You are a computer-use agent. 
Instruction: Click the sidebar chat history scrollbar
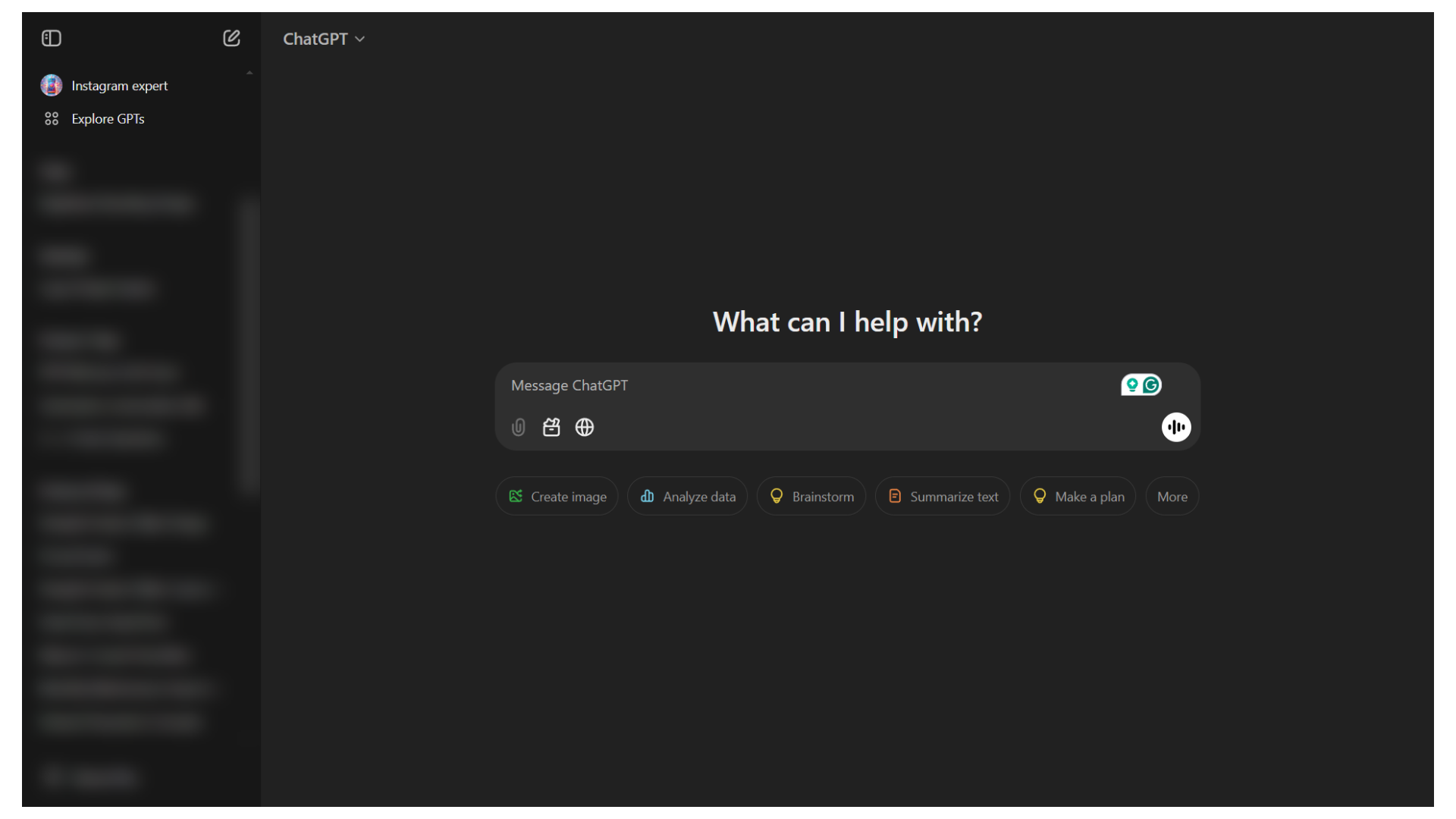pos(249,345)
